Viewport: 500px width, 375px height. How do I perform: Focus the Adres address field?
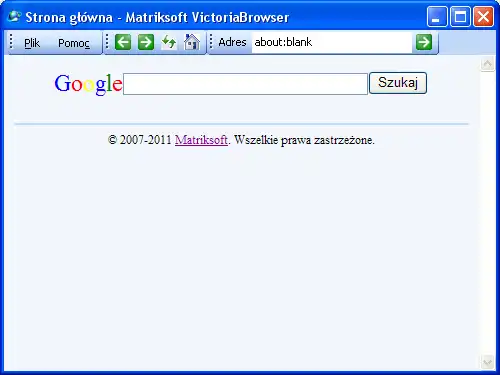pyautogui.click(x=332, y=42)
